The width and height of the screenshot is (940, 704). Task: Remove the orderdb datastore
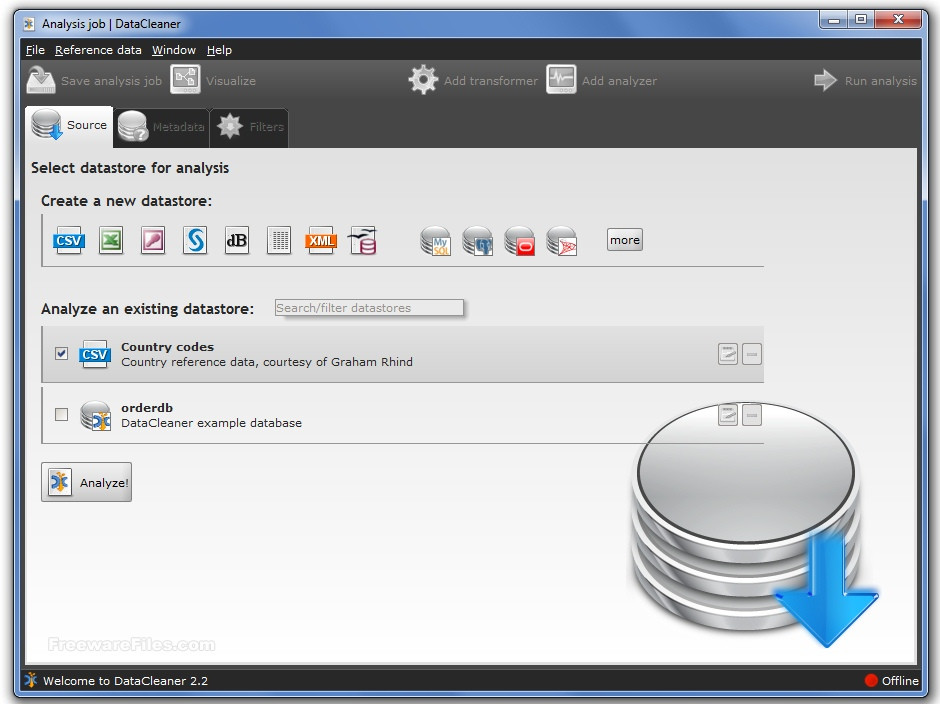[752, 415]
